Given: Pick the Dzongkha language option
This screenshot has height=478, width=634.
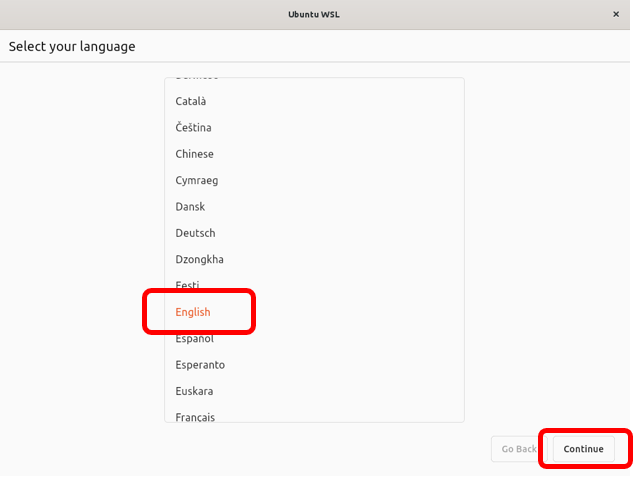Looking at the screenshot, I should pyautogui.click(x=314, y=259).
